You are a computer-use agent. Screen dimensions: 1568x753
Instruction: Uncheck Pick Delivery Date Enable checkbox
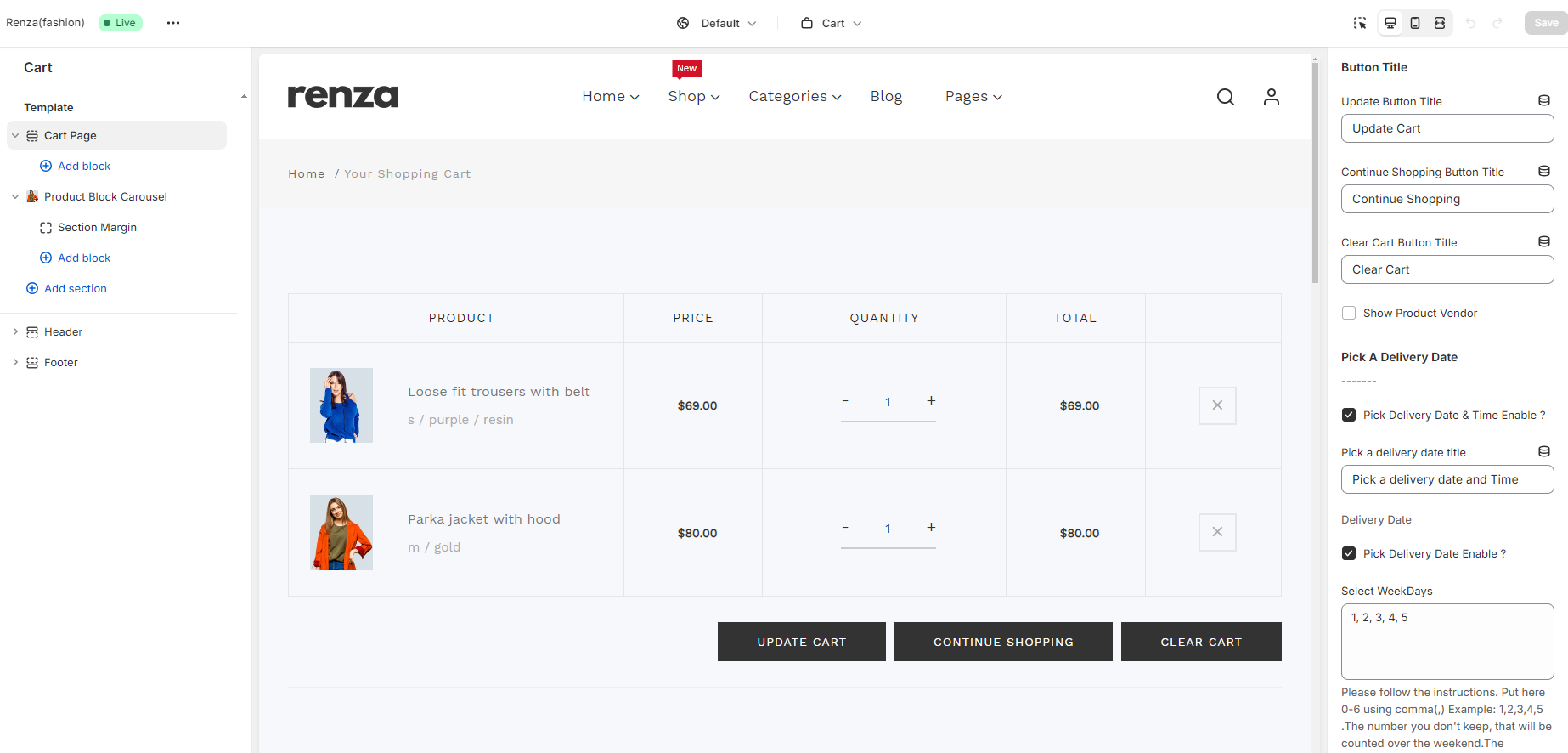coord(1349,553)
